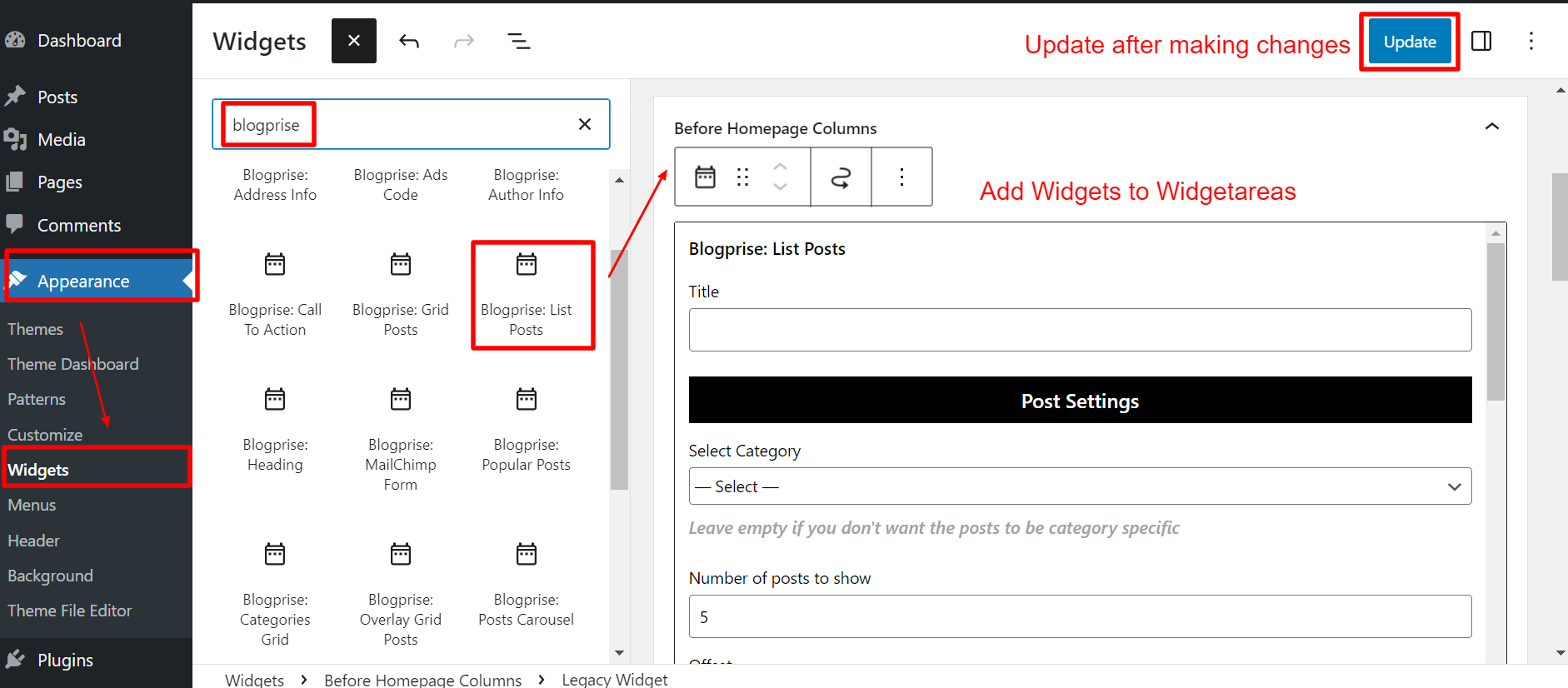Image resolution: width=1568 pixels, height=688 pixels.
Task: Insert the Blogprise: Popular Posts widget
Action: [527, 430]
